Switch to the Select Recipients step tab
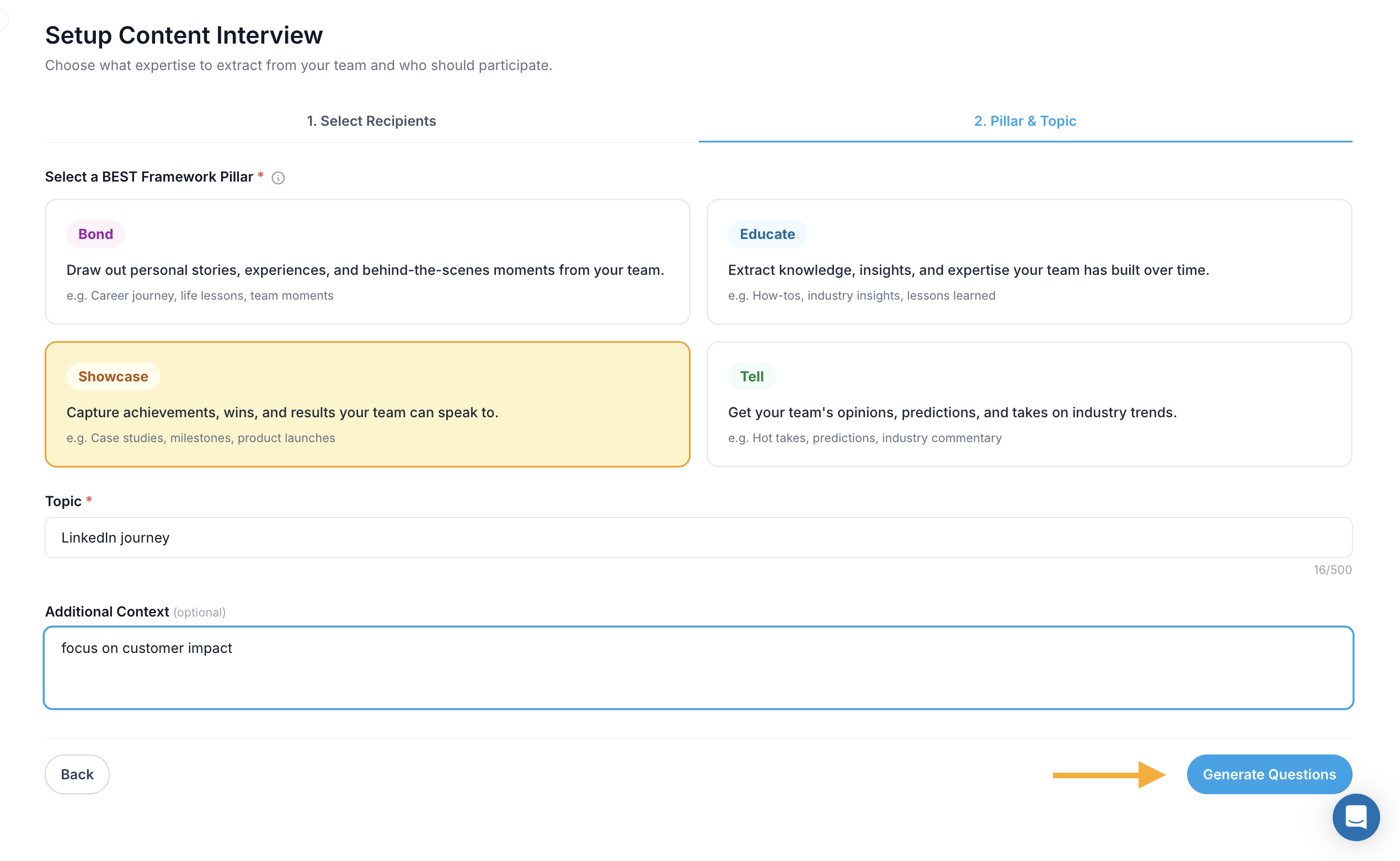1400x861 pixels. pos(371,121)
